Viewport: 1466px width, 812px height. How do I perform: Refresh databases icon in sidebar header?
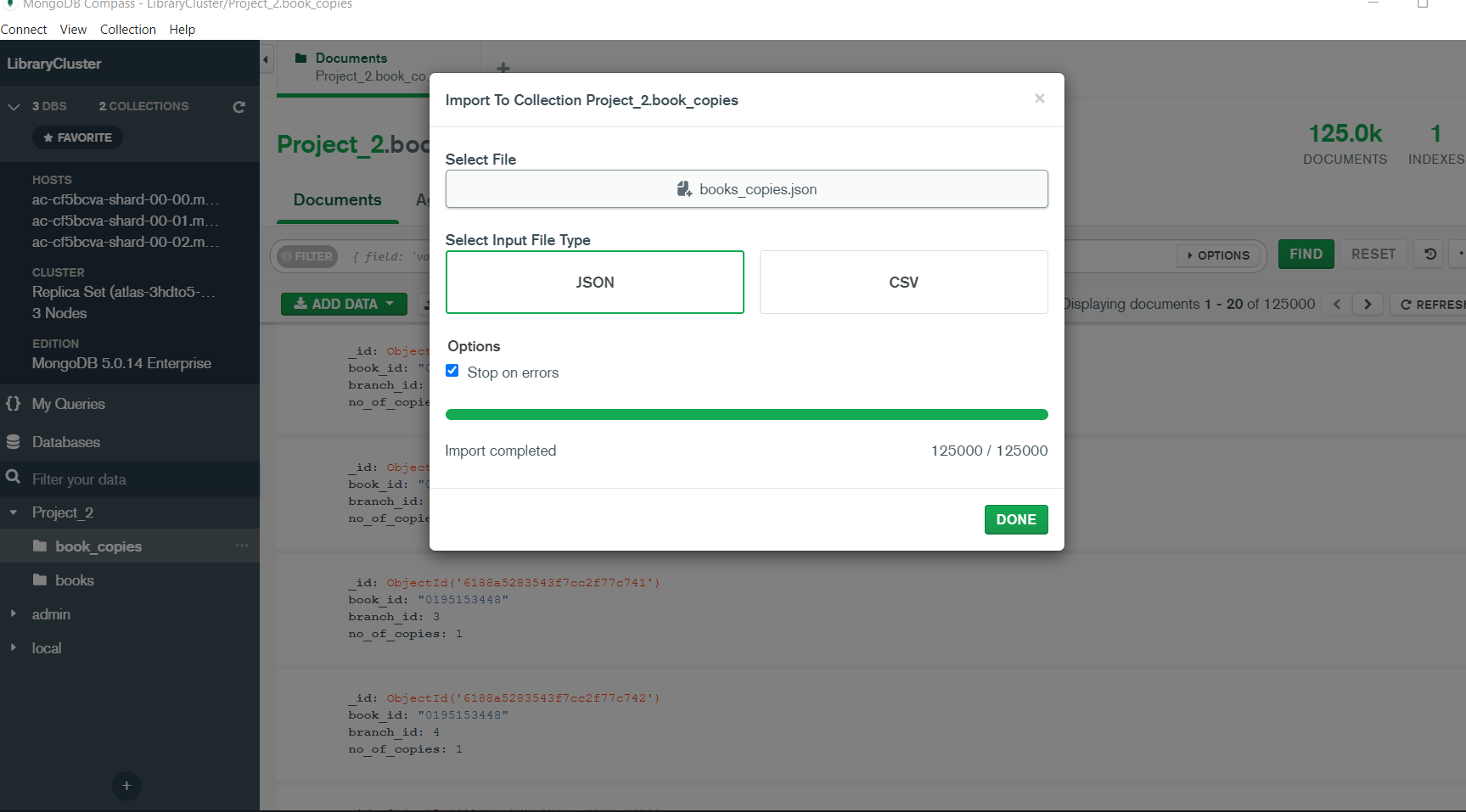click(239, 107)
